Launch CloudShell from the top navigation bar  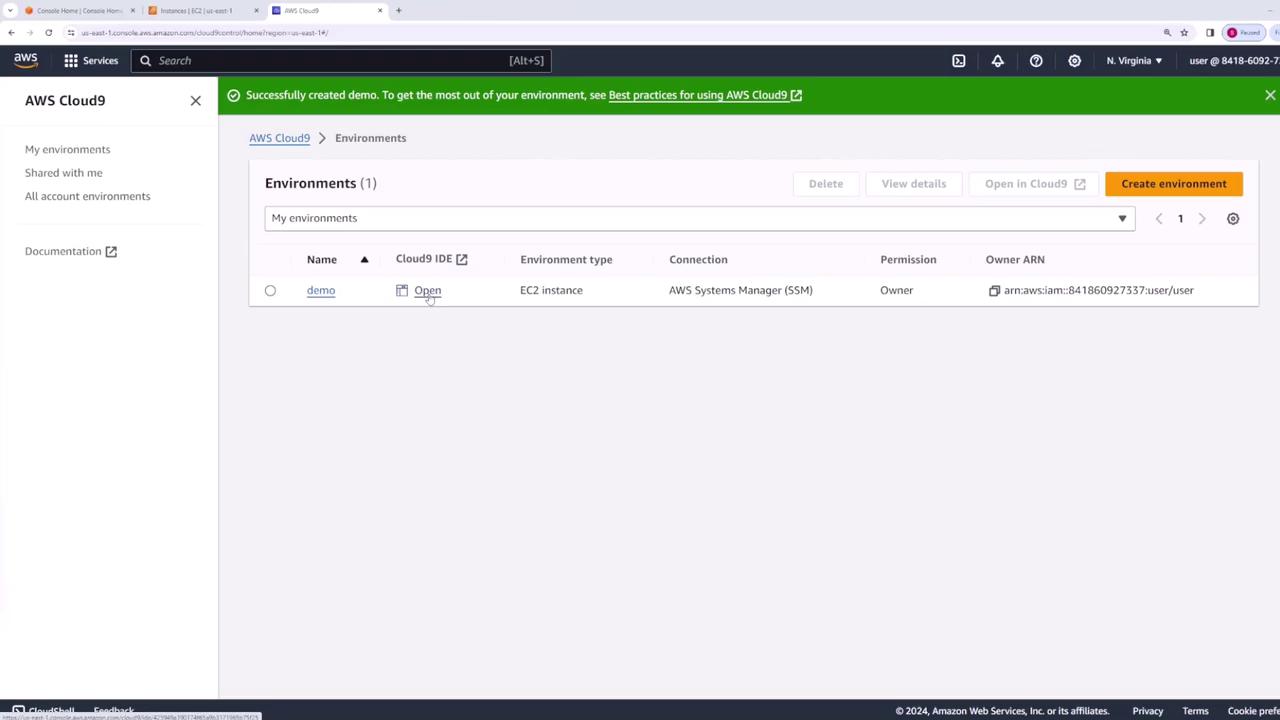(x=959, y=61)
